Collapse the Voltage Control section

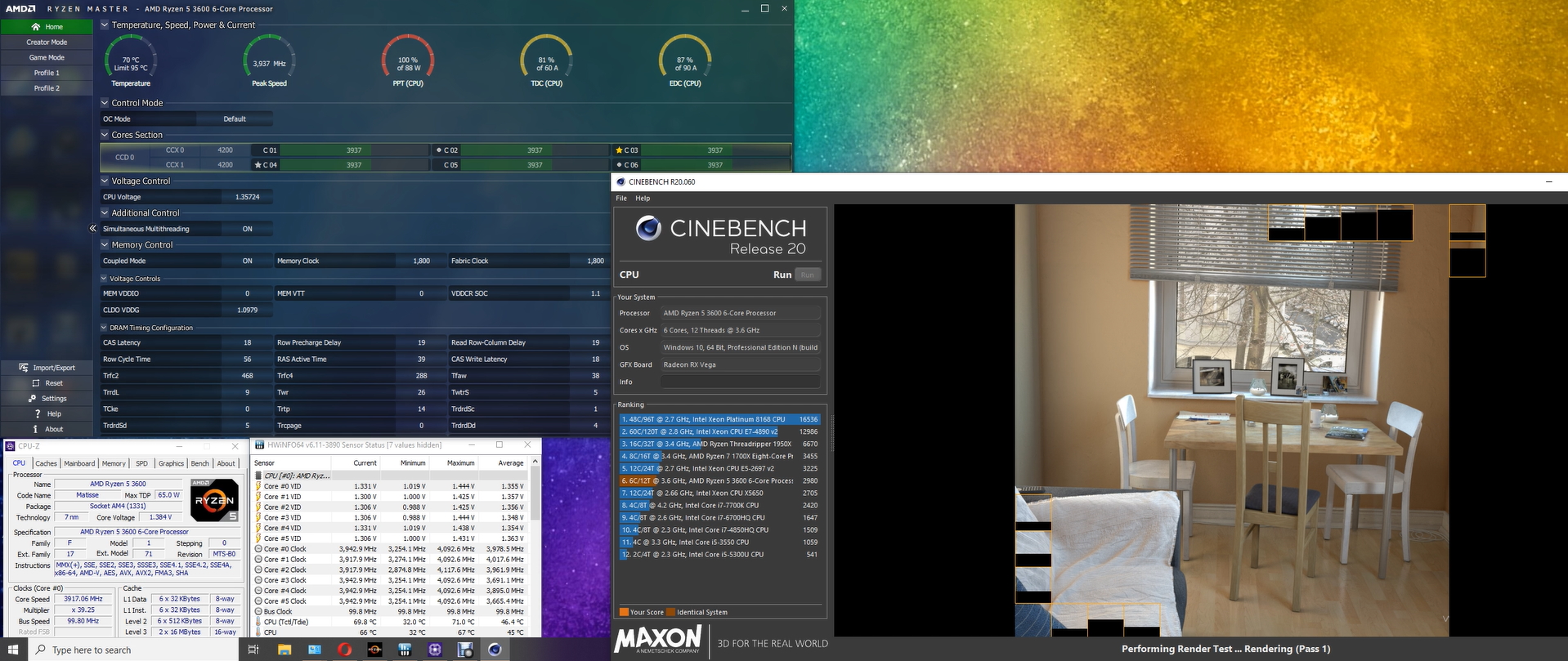pos(105,181)
